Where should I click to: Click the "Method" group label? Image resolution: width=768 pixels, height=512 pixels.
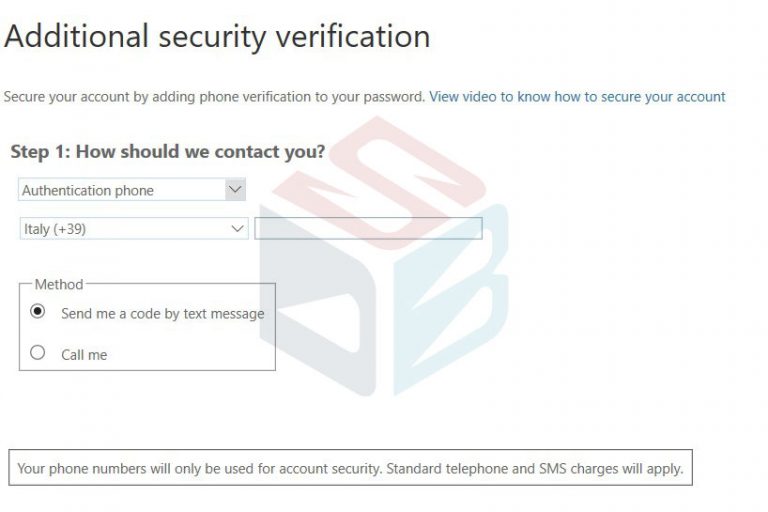[59, 284]
